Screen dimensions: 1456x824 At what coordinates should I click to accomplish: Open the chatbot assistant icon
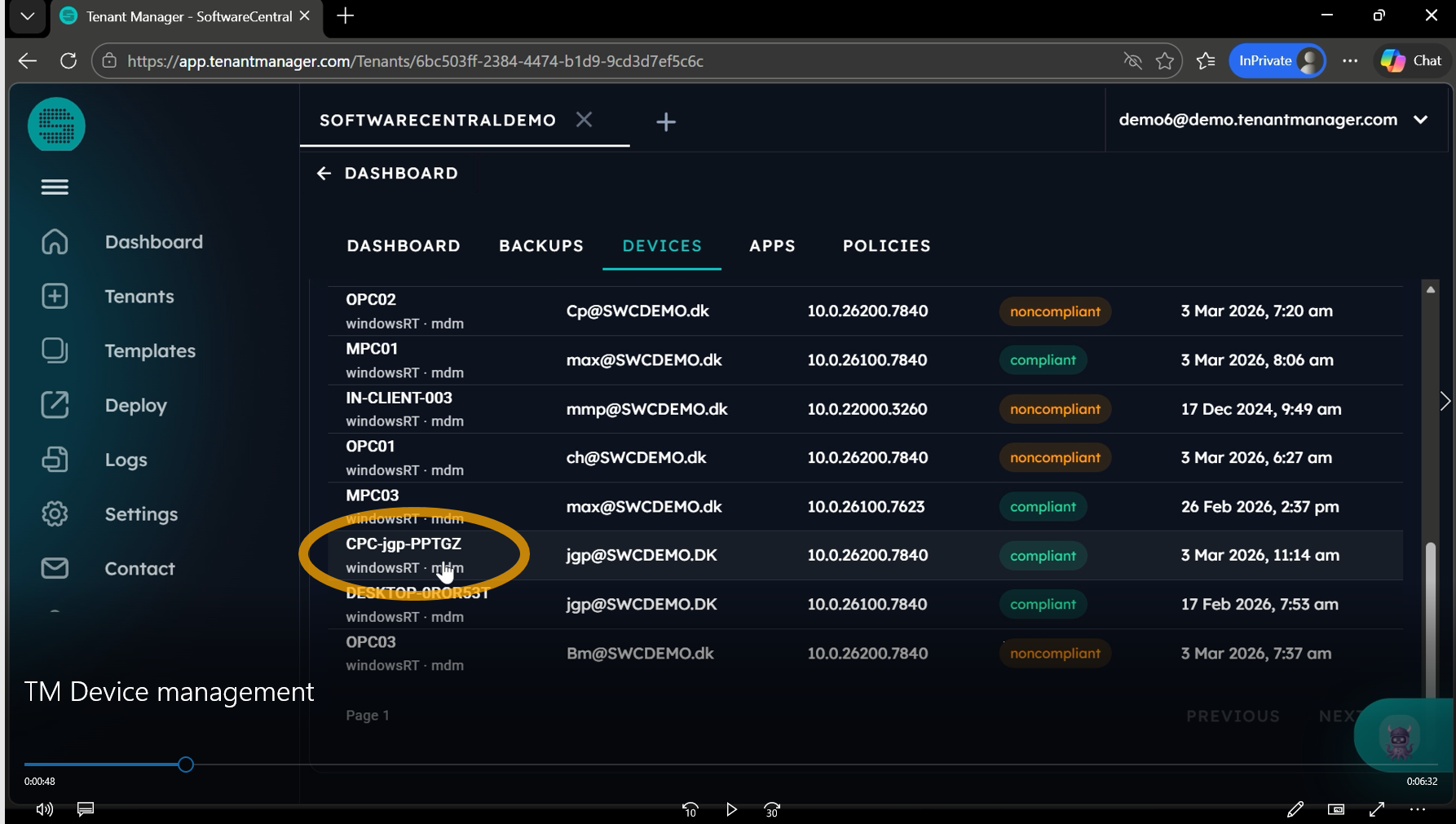coord(1399,738)
